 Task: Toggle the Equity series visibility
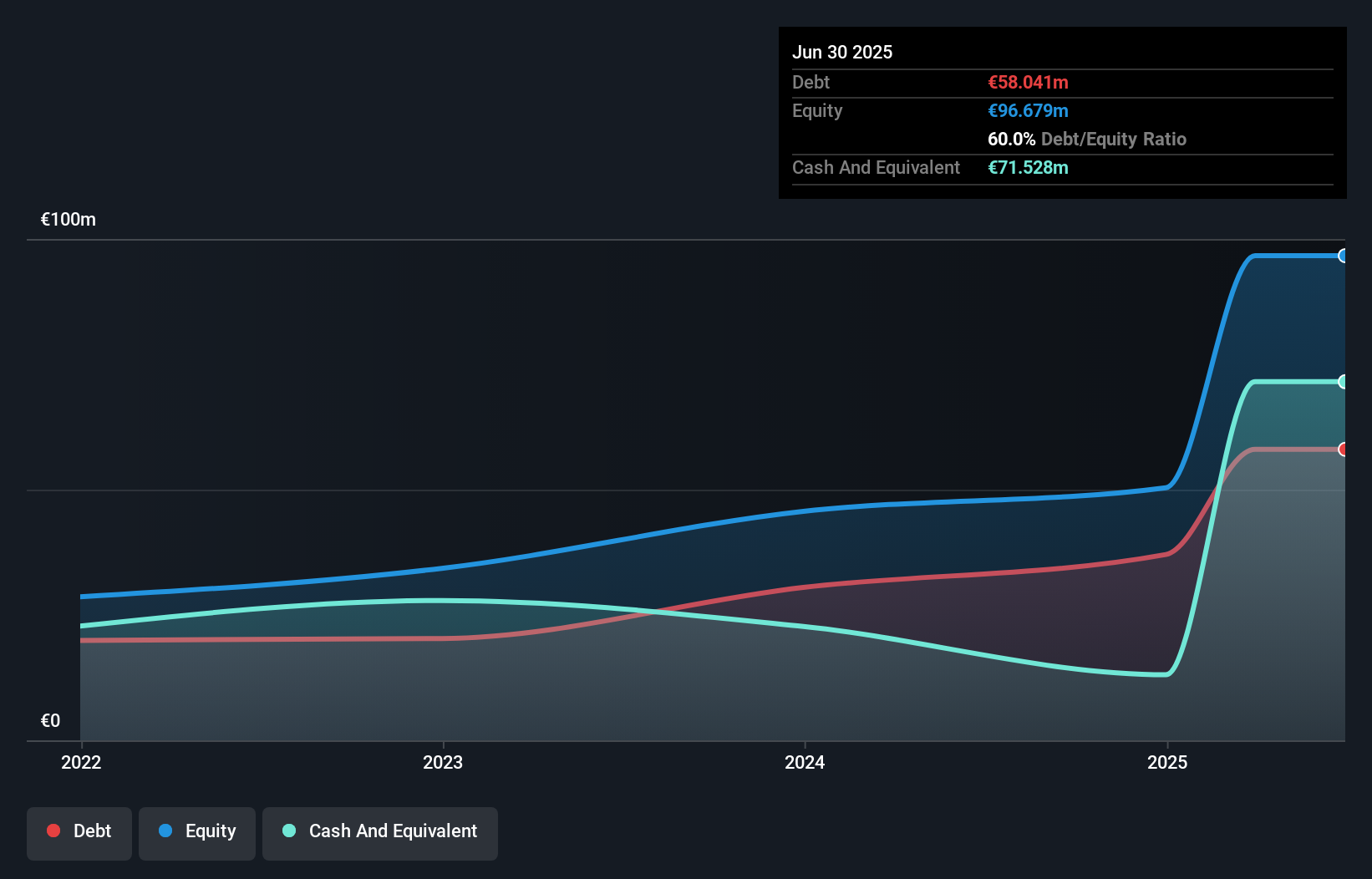[197, 831]
